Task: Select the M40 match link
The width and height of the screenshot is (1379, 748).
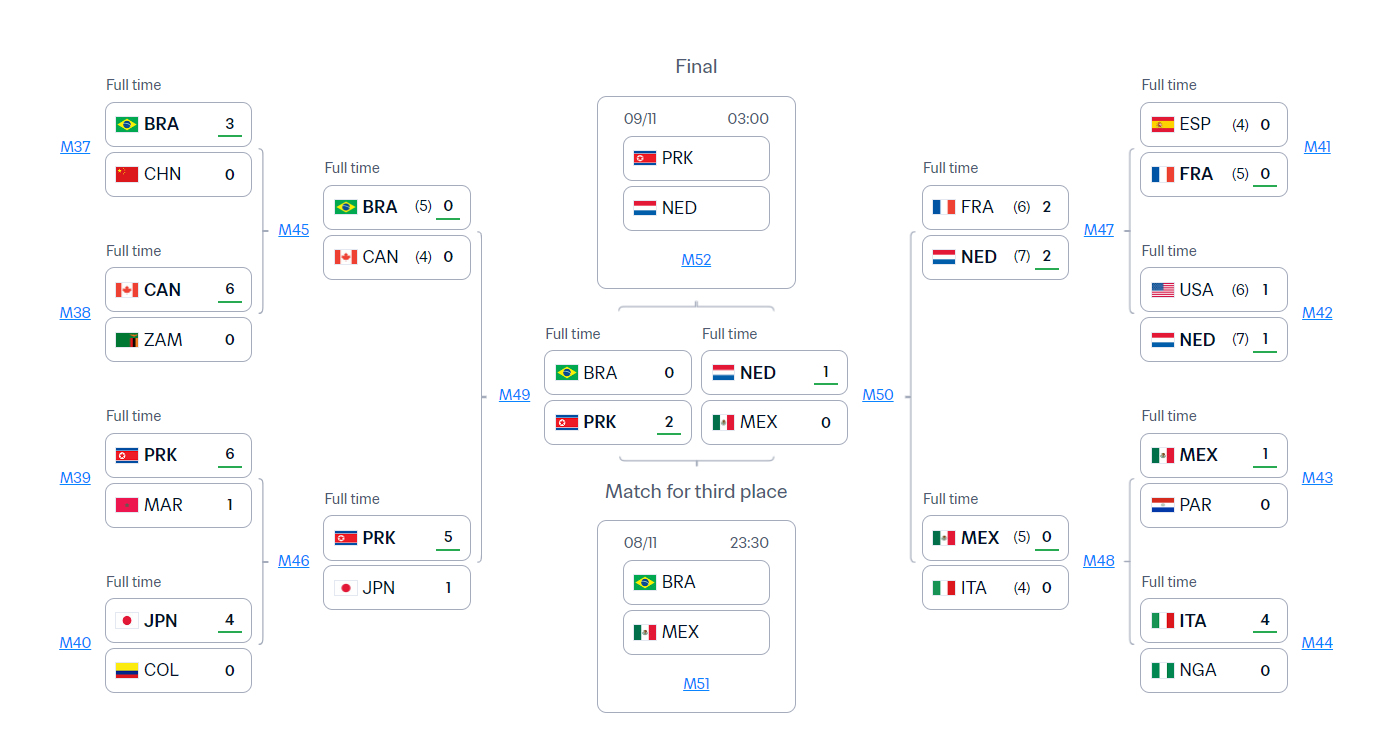Action: [x=75, y=643]
